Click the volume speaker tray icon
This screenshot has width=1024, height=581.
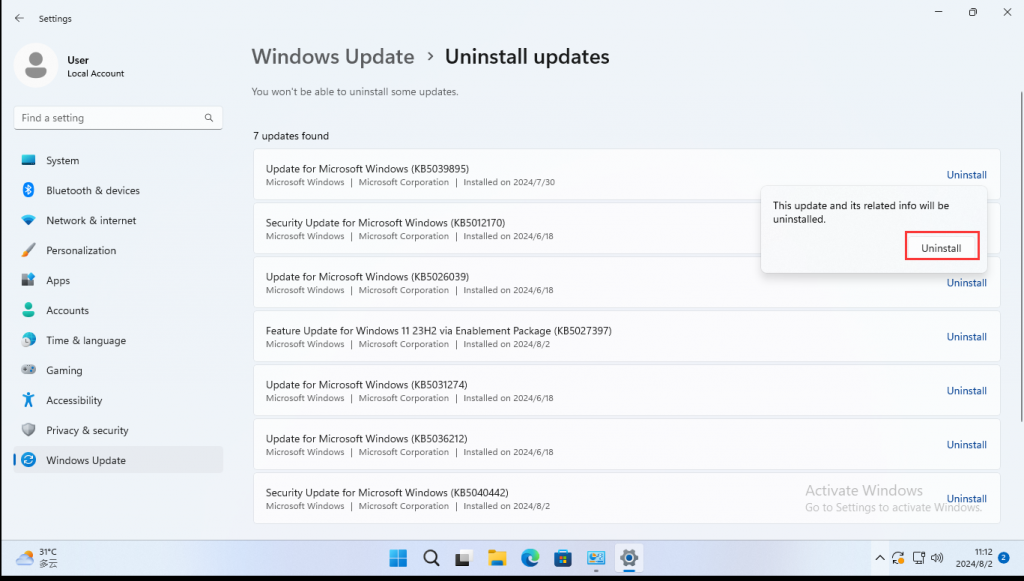(x=937, y=558)
